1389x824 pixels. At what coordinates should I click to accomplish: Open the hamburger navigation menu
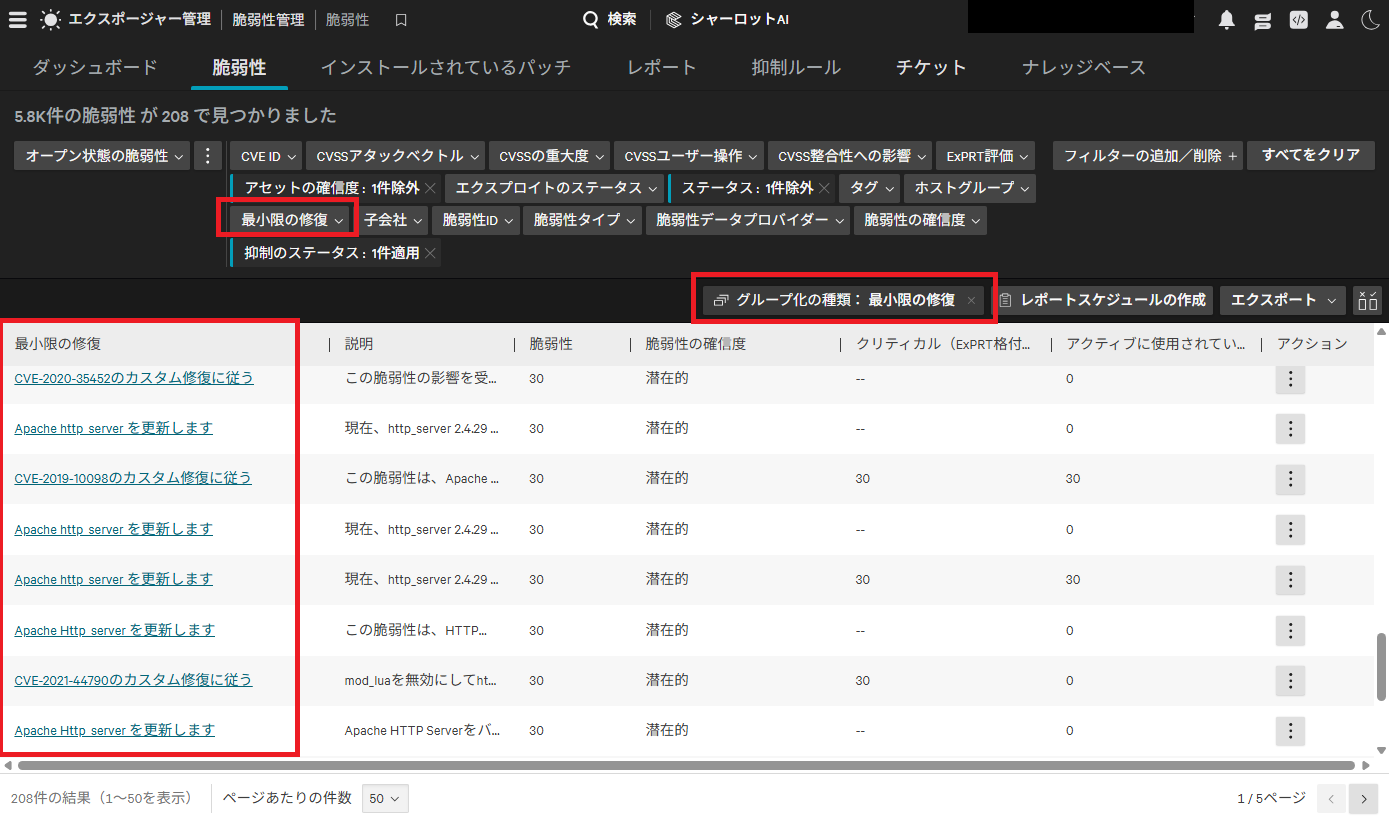(17, 19)
